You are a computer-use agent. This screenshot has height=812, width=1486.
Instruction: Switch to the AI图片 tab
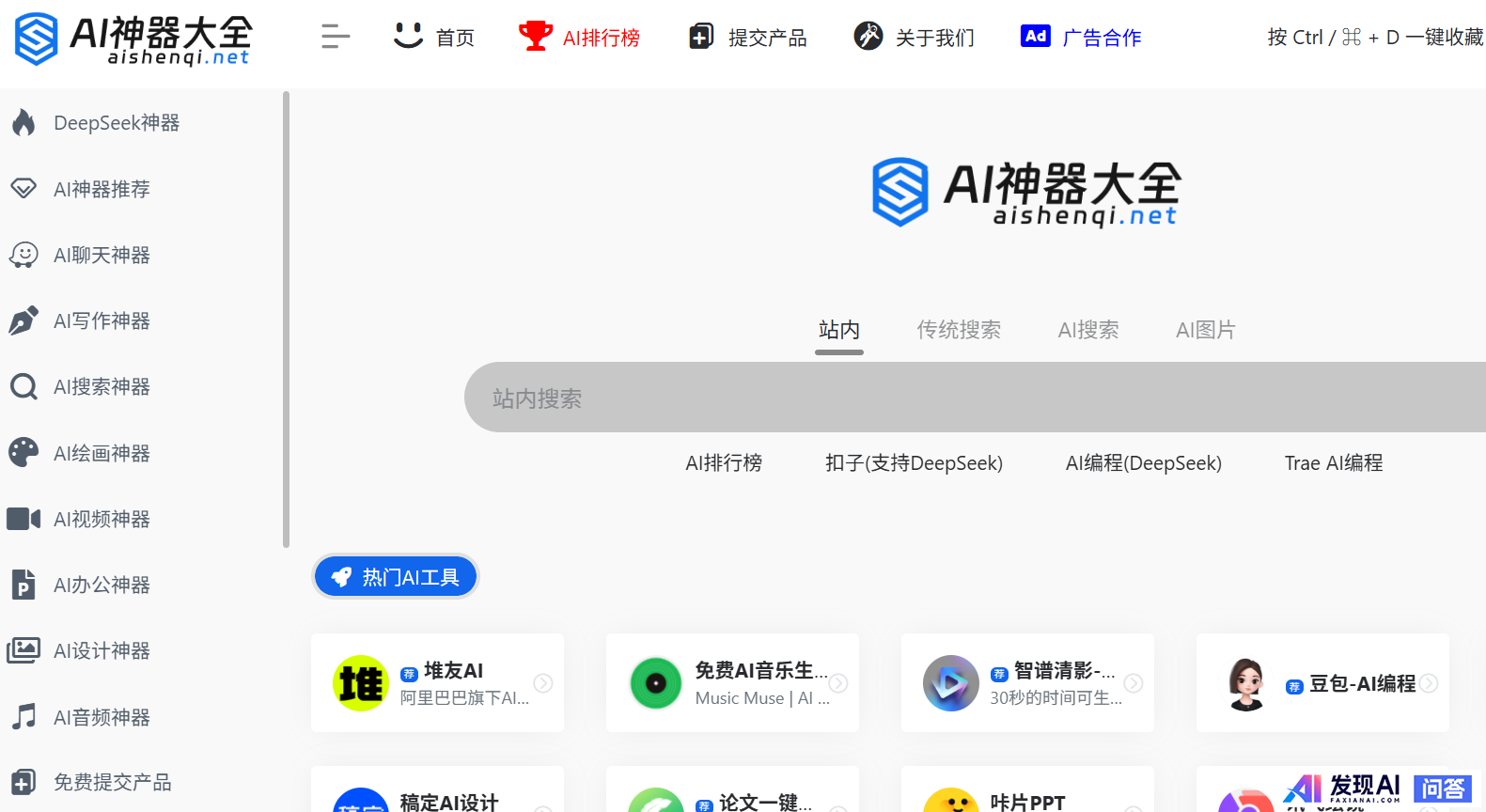point(1206,330)
